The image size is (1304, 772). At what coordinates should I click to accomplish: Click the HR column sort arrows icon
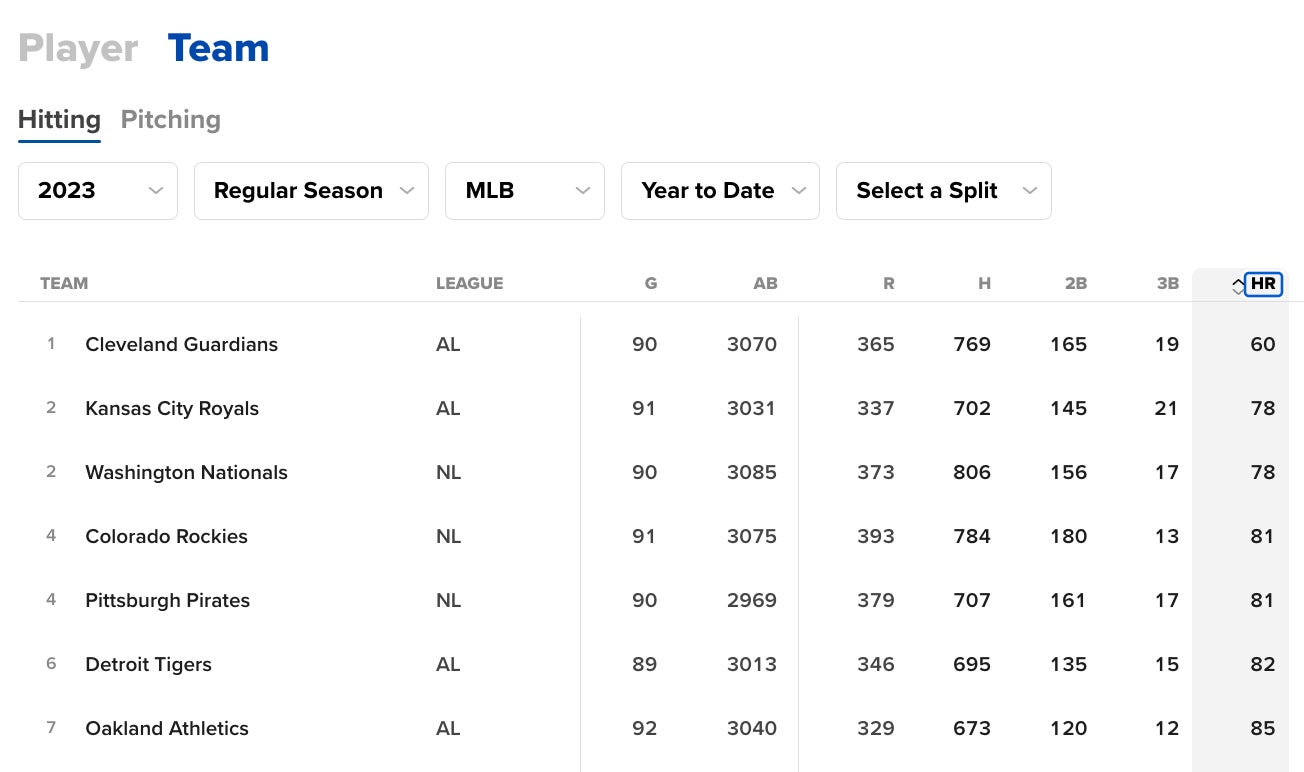(x=1238, y=286)
